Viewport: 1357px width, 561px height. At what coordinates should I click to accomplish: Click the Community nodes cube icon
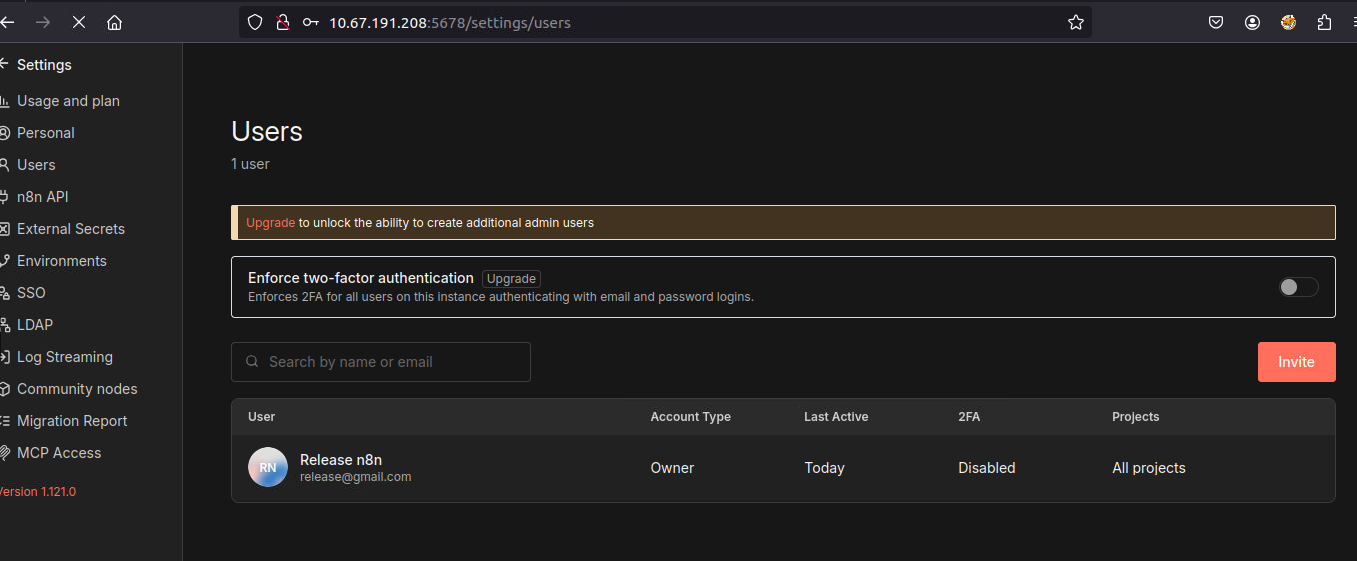[x=4, y=389]
